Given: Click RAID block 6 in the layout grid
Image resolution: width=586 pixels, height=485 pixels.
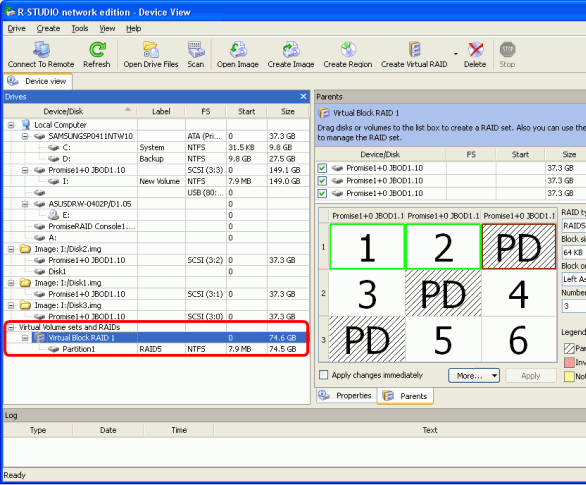Looking at the screenshot, I should tap(519, 339).
